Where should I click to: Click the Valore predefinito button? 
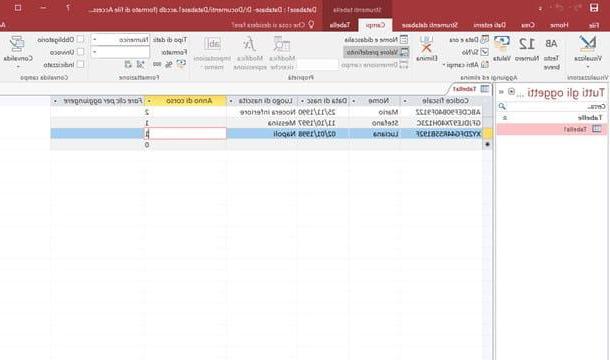[x=376, y=52]
